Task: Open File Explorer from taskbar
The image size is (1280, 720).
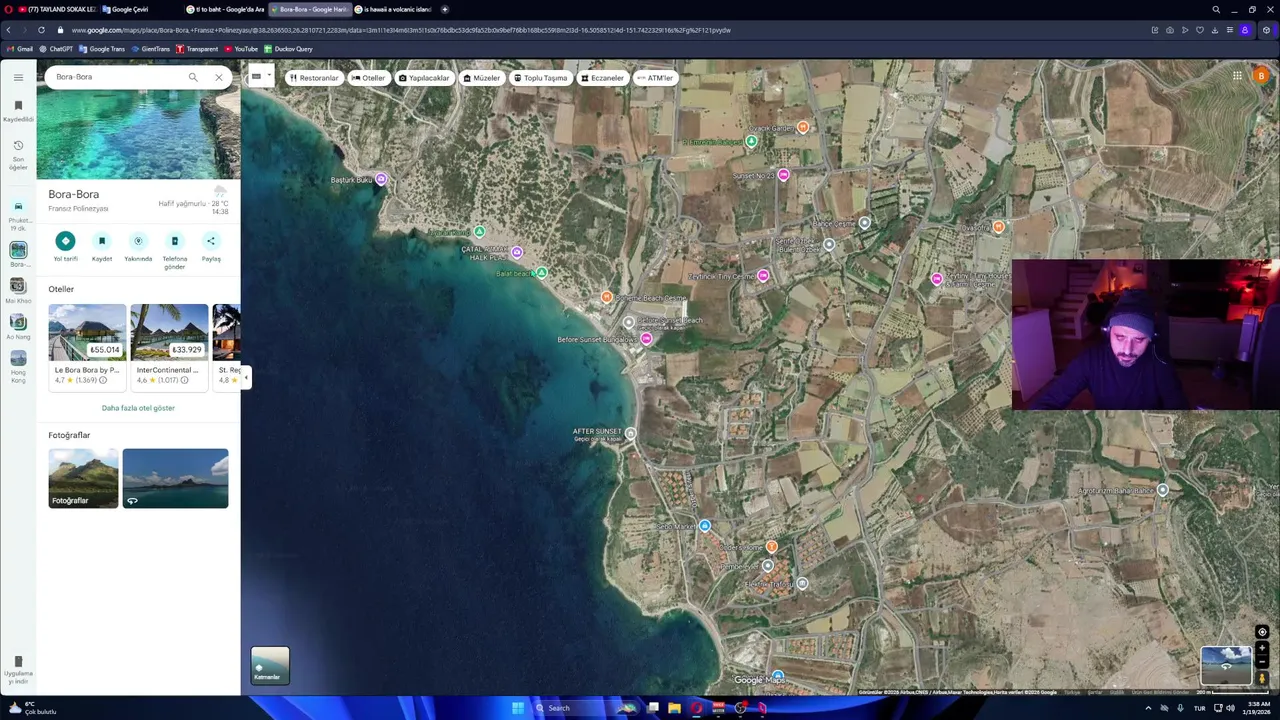Action: [675, 708]
